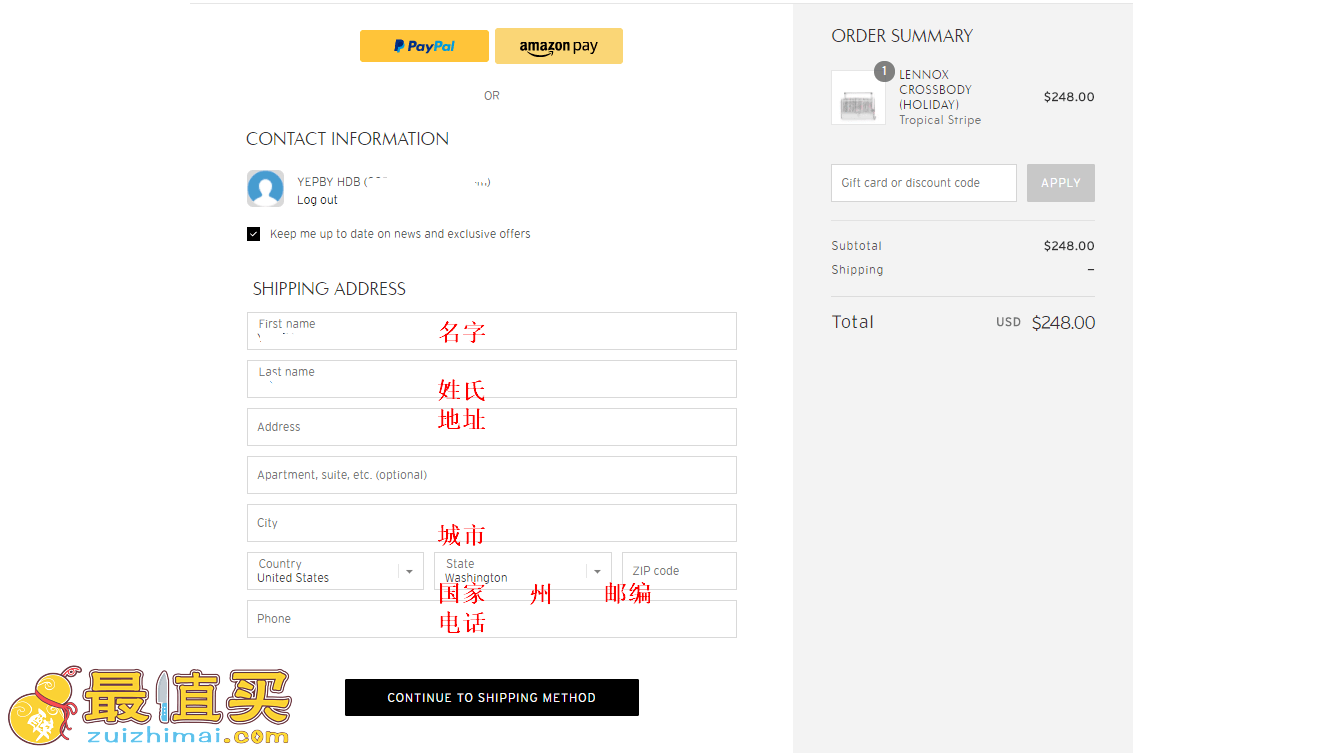
Task: Click the SHIPPING ADDRESS heading
Action: 329,289
